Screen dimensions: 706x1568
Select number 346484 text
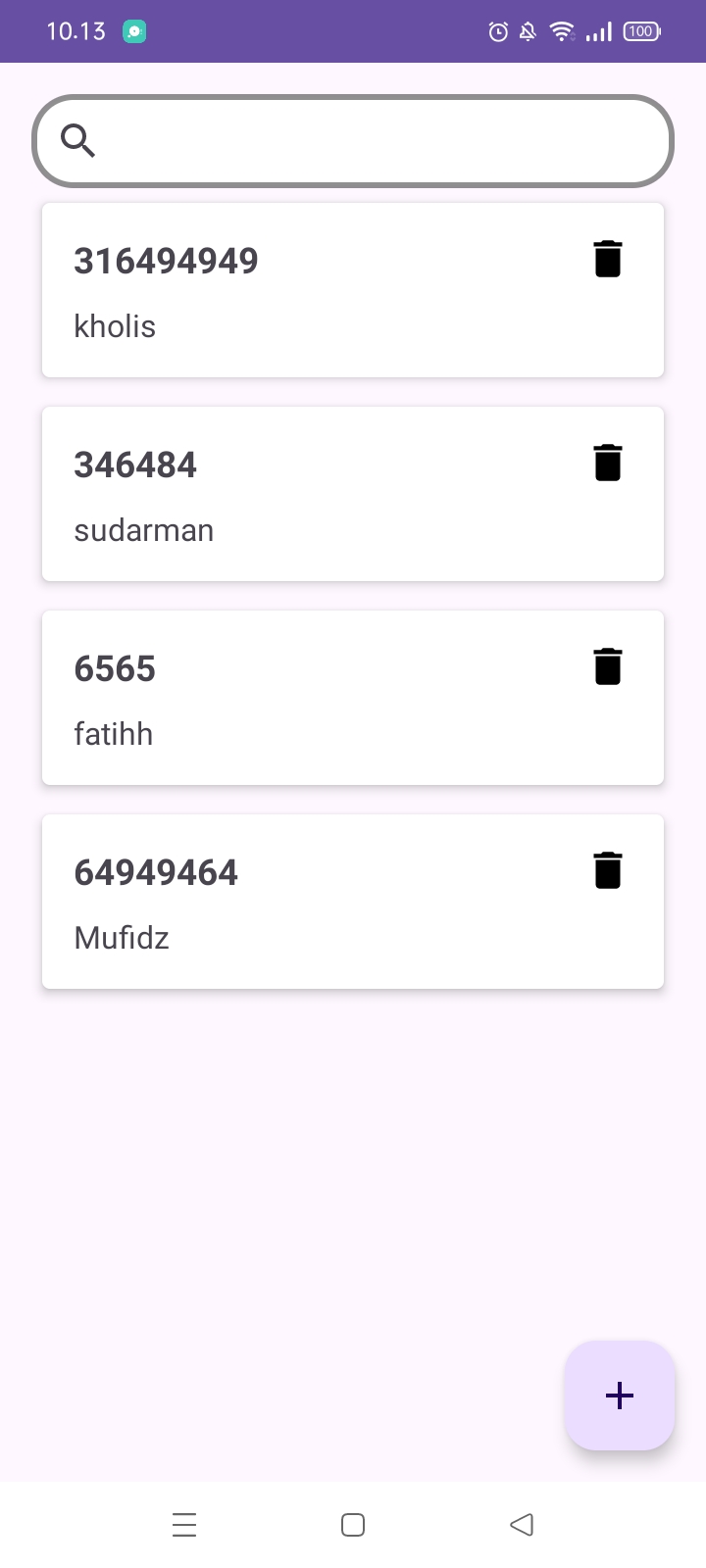[135, 465]
